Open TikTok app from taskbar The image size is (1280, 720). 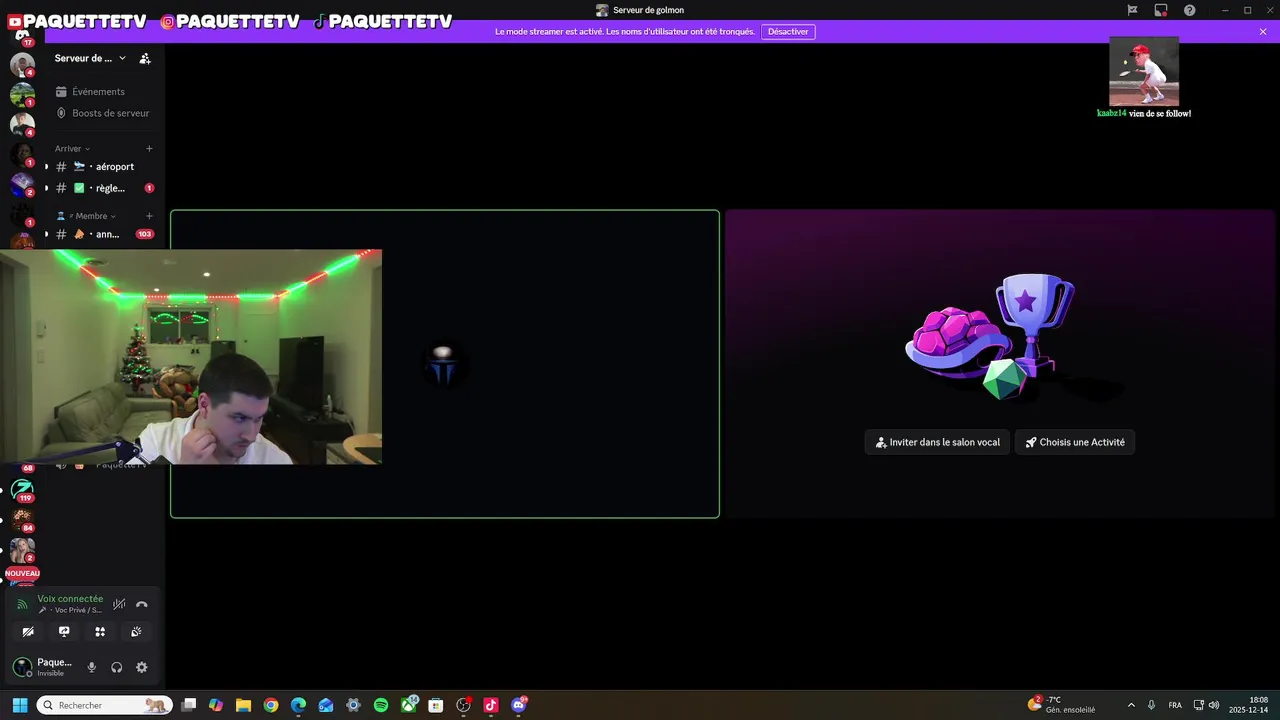click(x=491, y=705)
